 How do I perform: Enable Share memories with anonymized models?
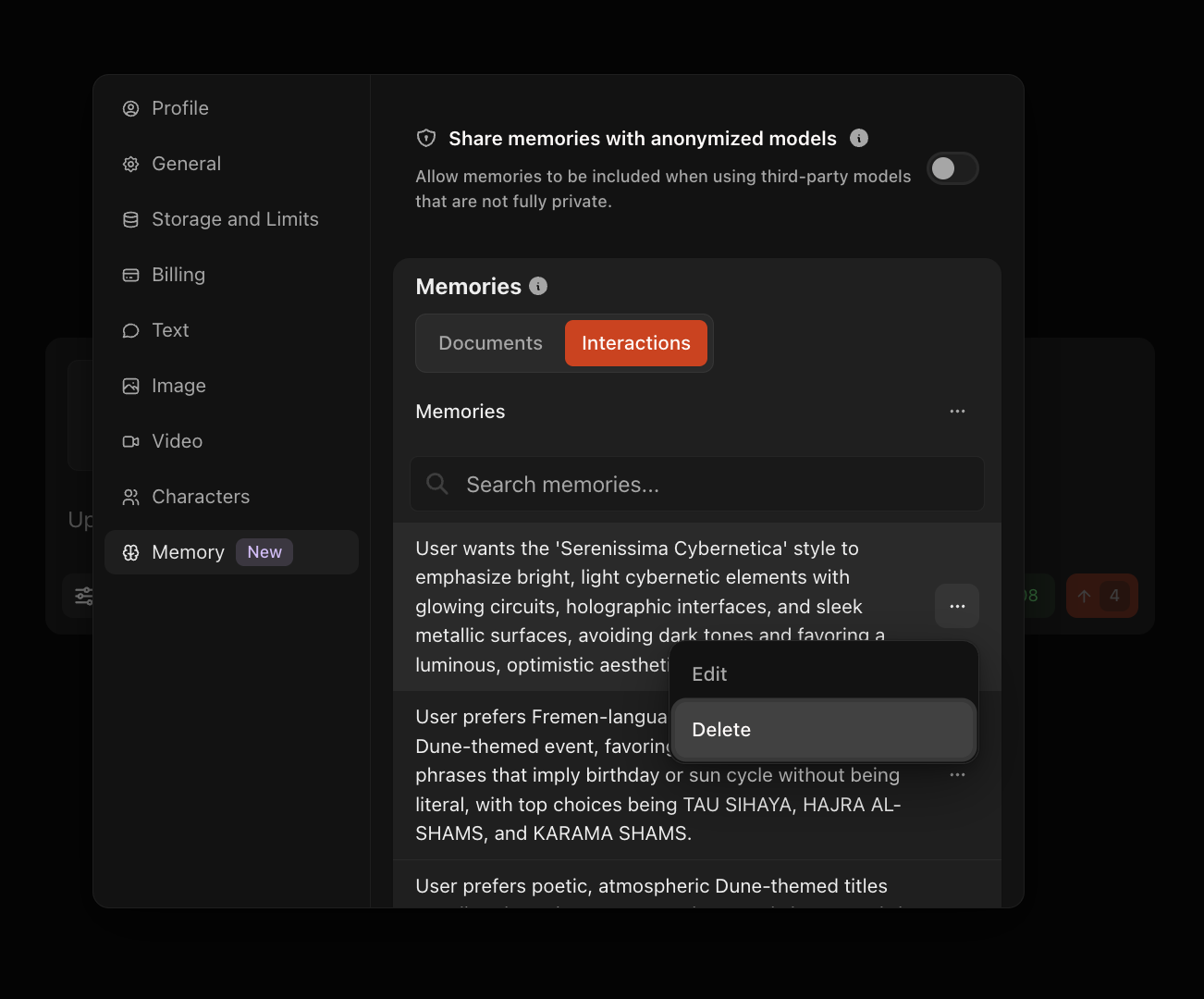(x=952, y=168)
